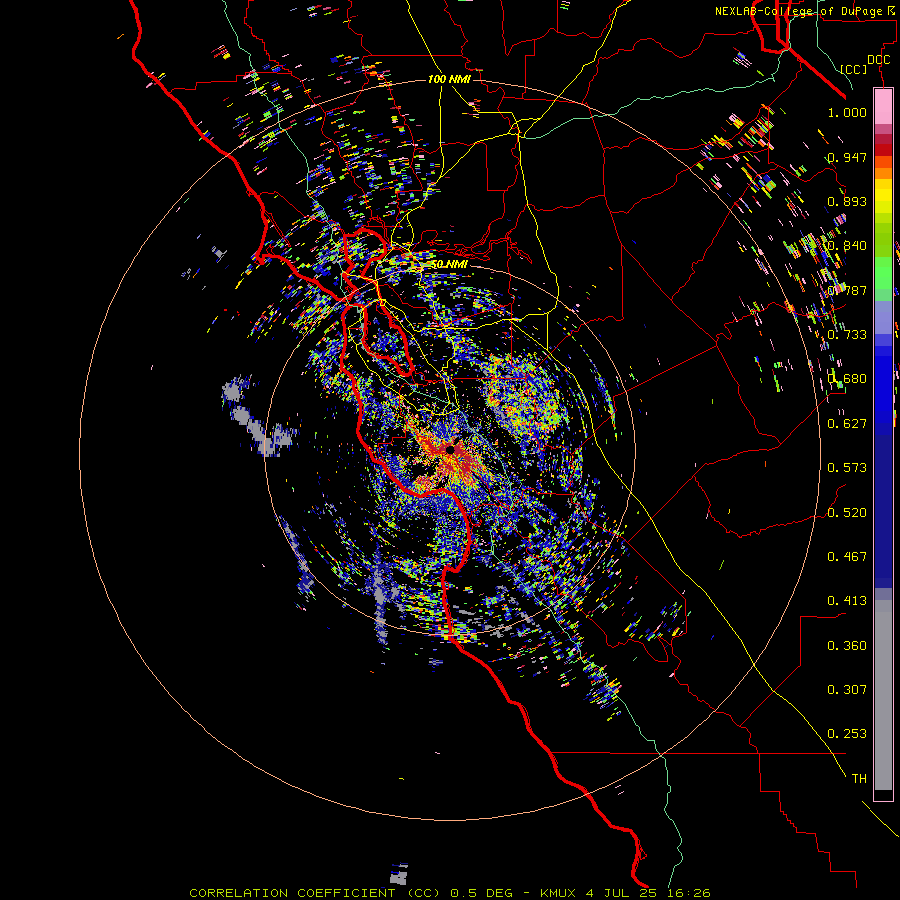Click the 0.840 scale value
This screenshot has height=900, width=900.
point(847,246)
